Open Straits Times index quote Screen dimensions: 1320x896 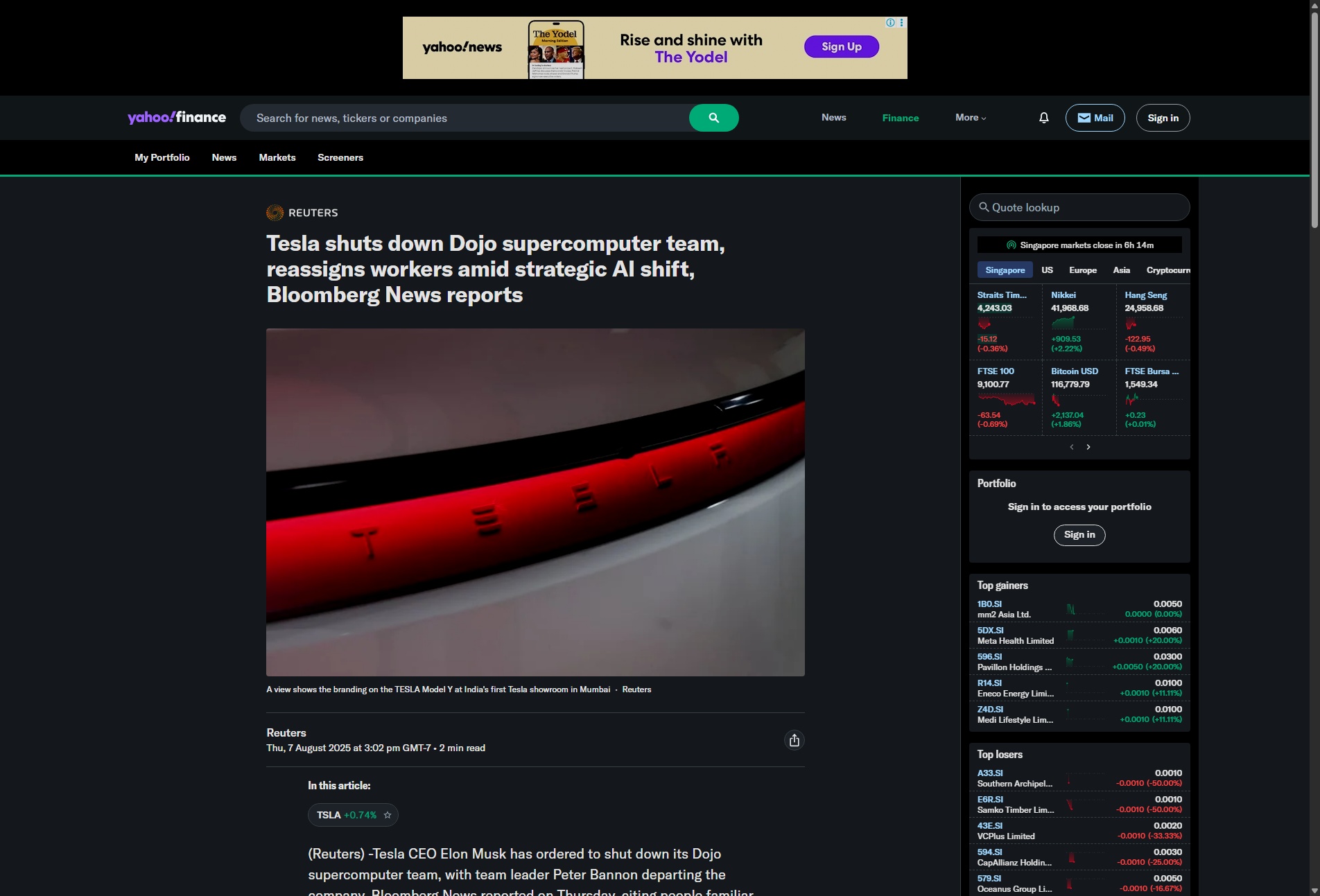(x=1002, y=295)
